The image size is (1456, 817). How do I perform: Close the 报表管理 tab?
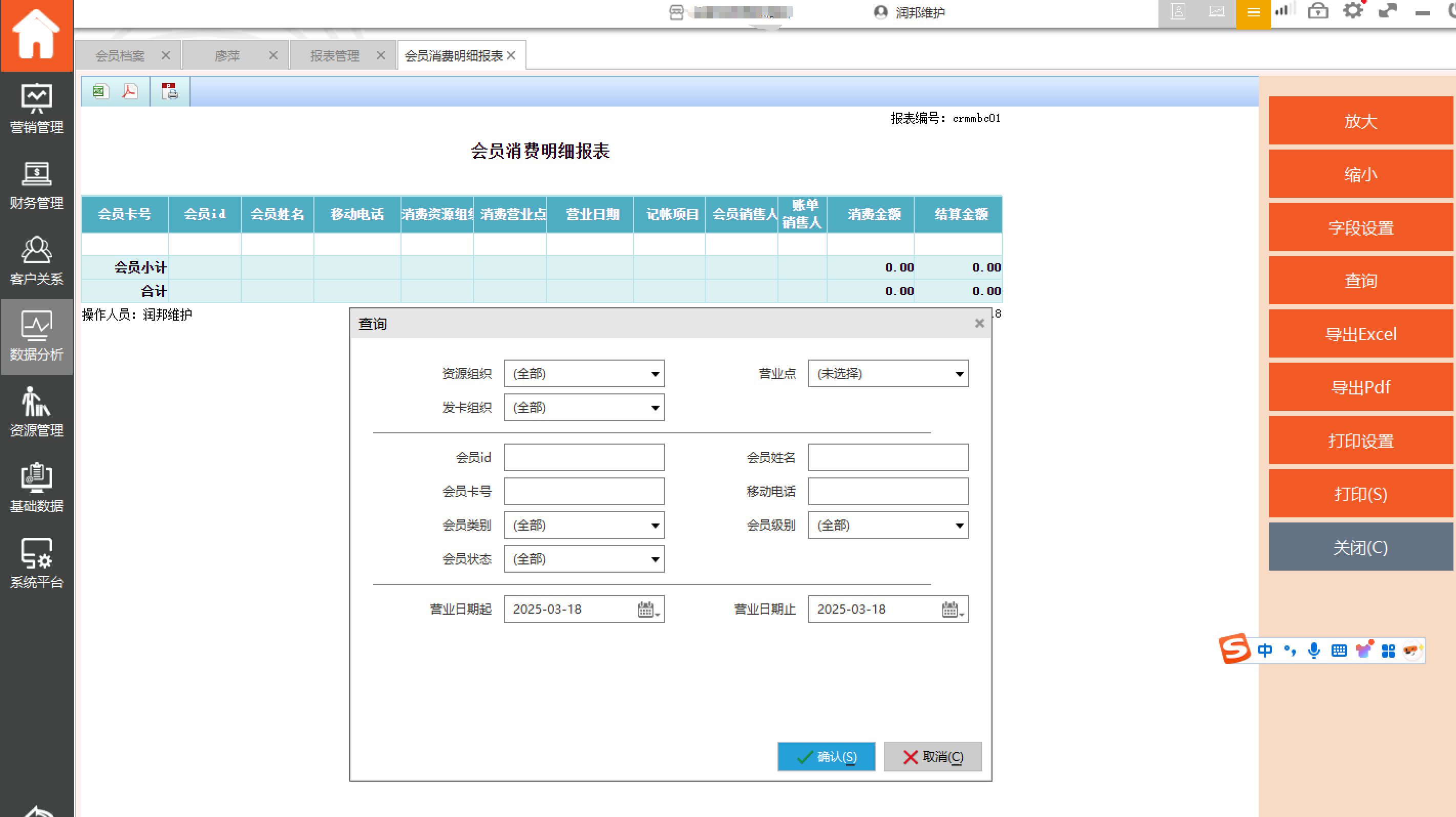coord(381,55)
